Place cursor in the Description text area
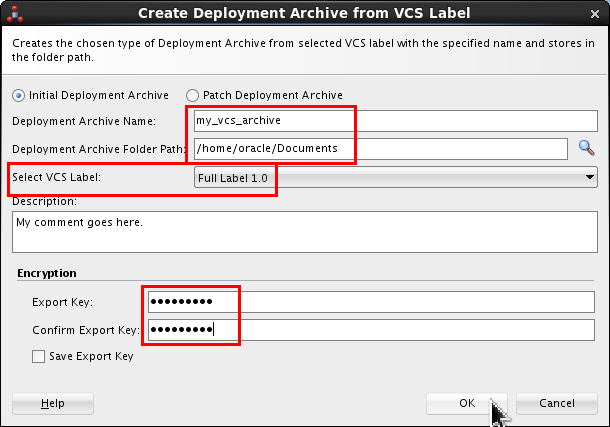Viewport: 610px width, 427px height. (x=304, y=235)
